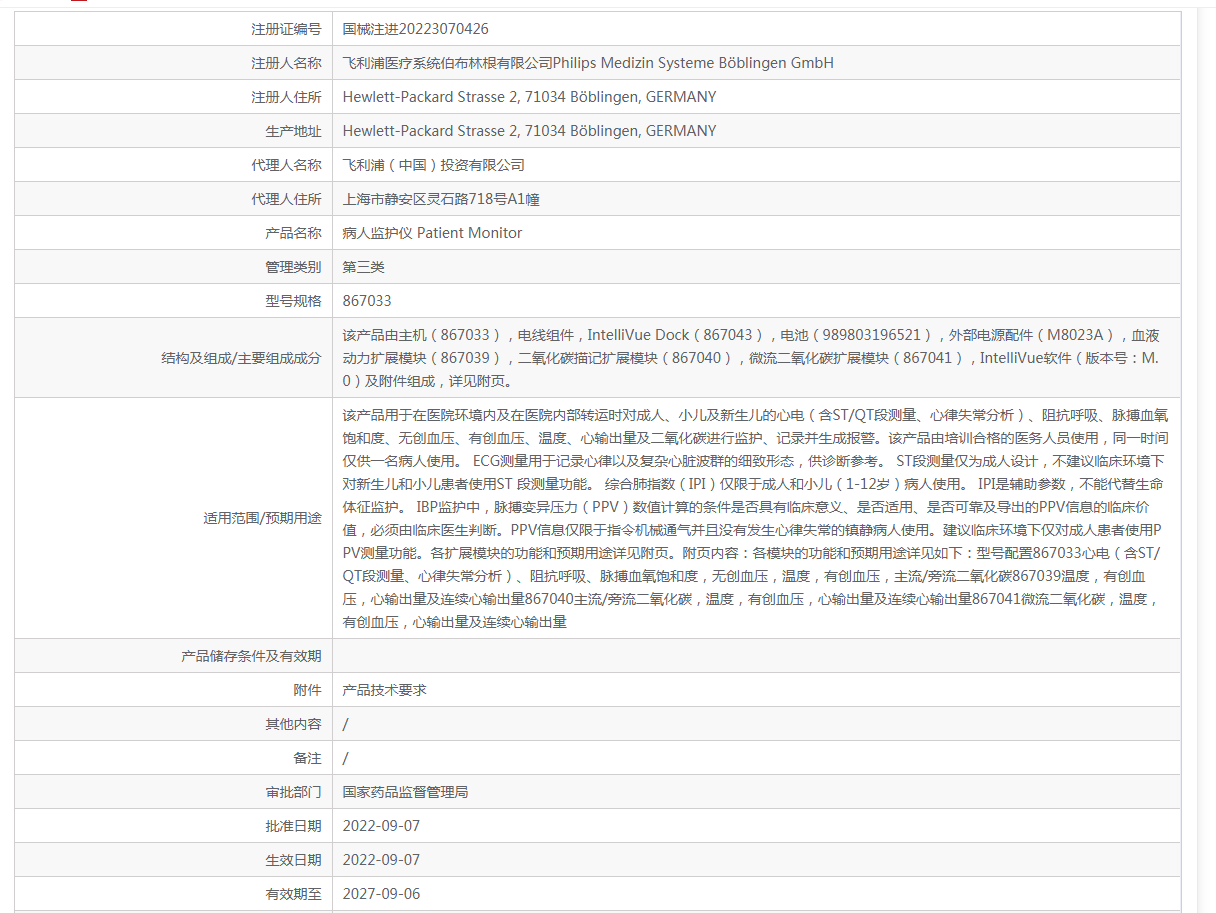Click the 代理人住所 label
This screenshot has height=913, width=1216.
click(x=286, y=199)
